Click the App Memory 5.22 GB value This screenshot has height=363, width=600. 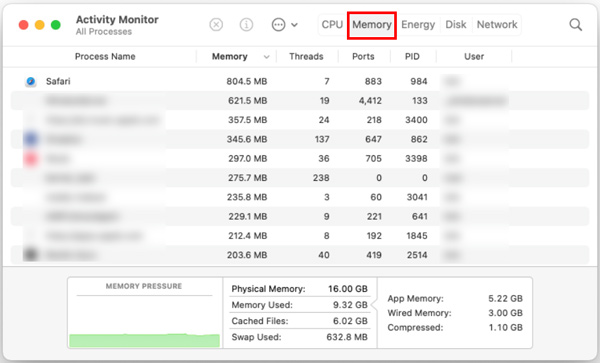pyautogui.click(x=505, y=298)
